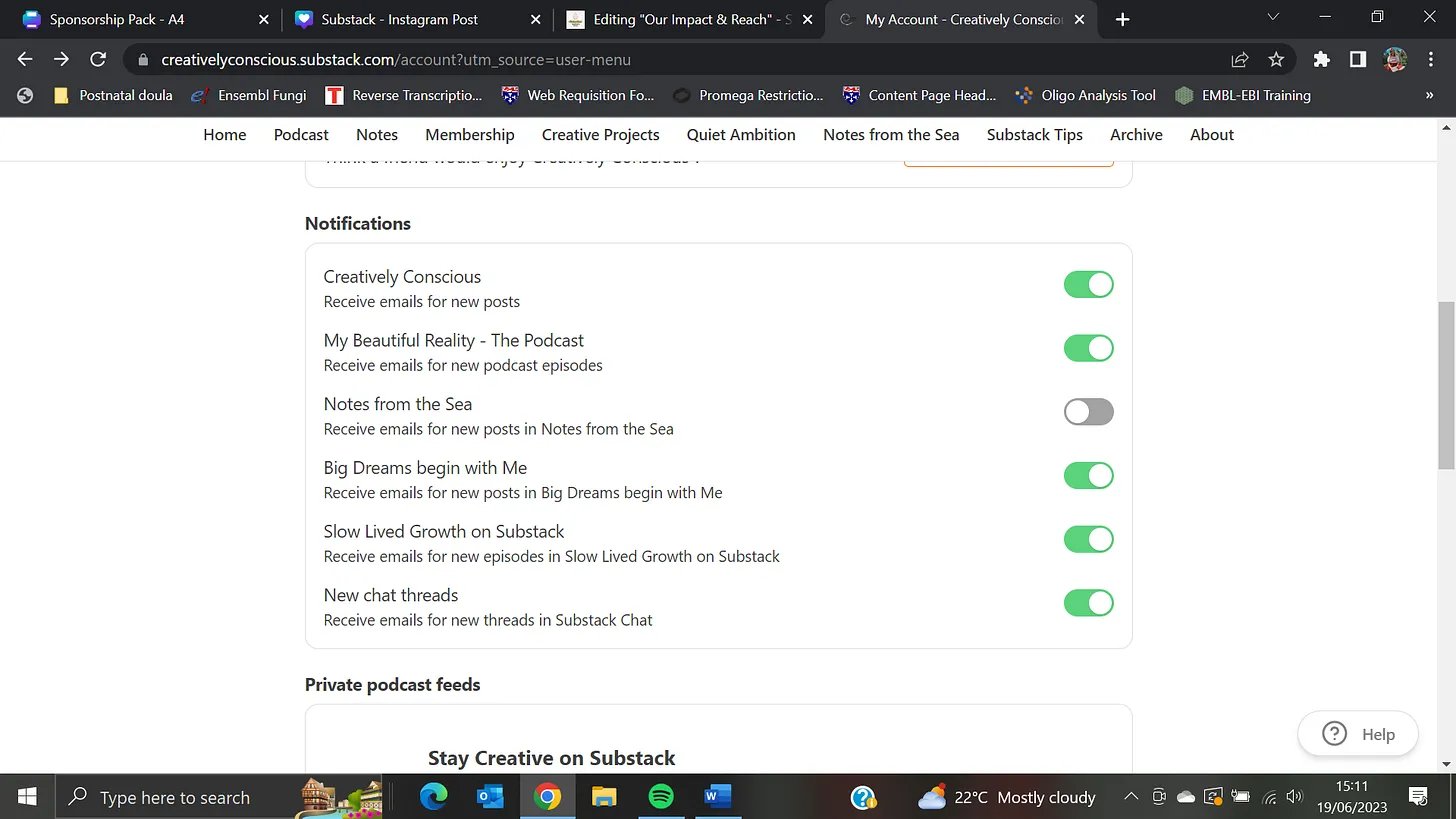
Task: Open the Postnatal doula bookmark folder
Action: [x=113, y=96]
